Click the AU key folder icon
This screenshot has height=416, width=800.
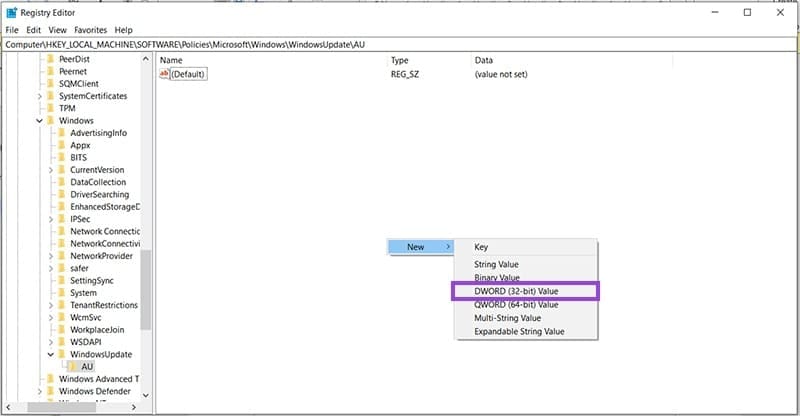73,367
